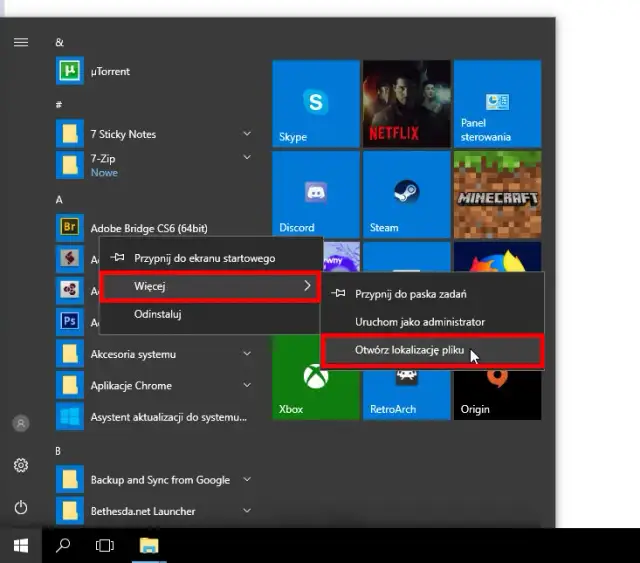Open taskbar Search magnifier
Screen dimensions: 640x563
coord(63,545)
